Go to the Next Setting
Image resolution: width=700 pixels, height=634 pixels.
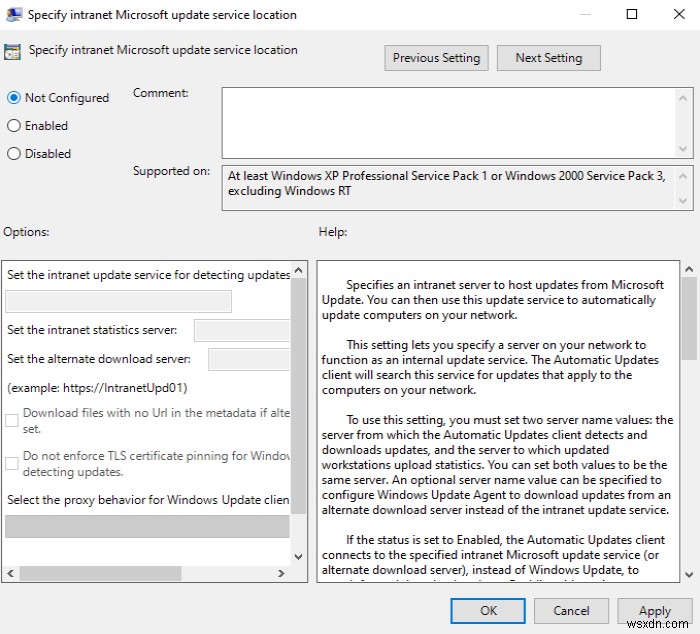pyautogui.click(x=549, y=58)
